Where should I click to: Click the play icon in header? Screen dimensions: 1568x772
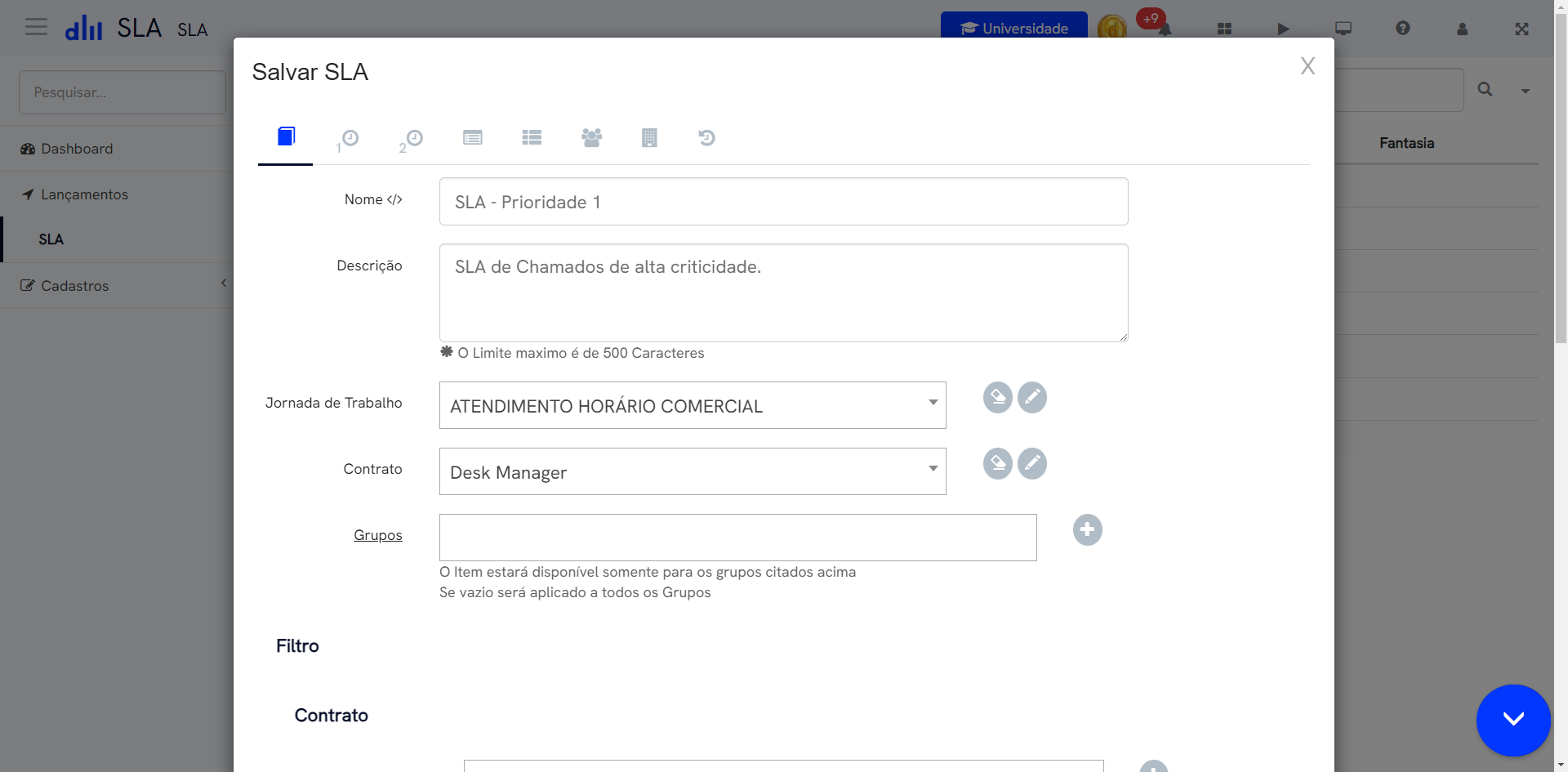pos(1283,29)
